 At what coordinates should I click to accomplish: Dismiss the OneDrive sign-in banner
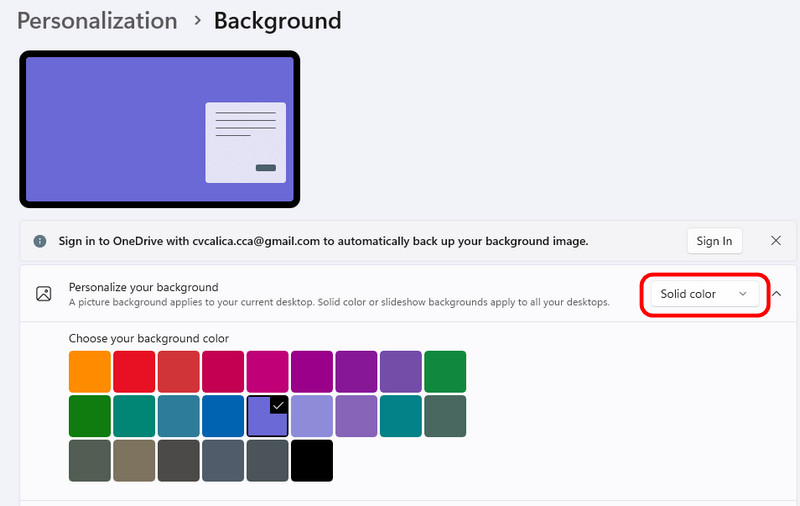(776, 241)
